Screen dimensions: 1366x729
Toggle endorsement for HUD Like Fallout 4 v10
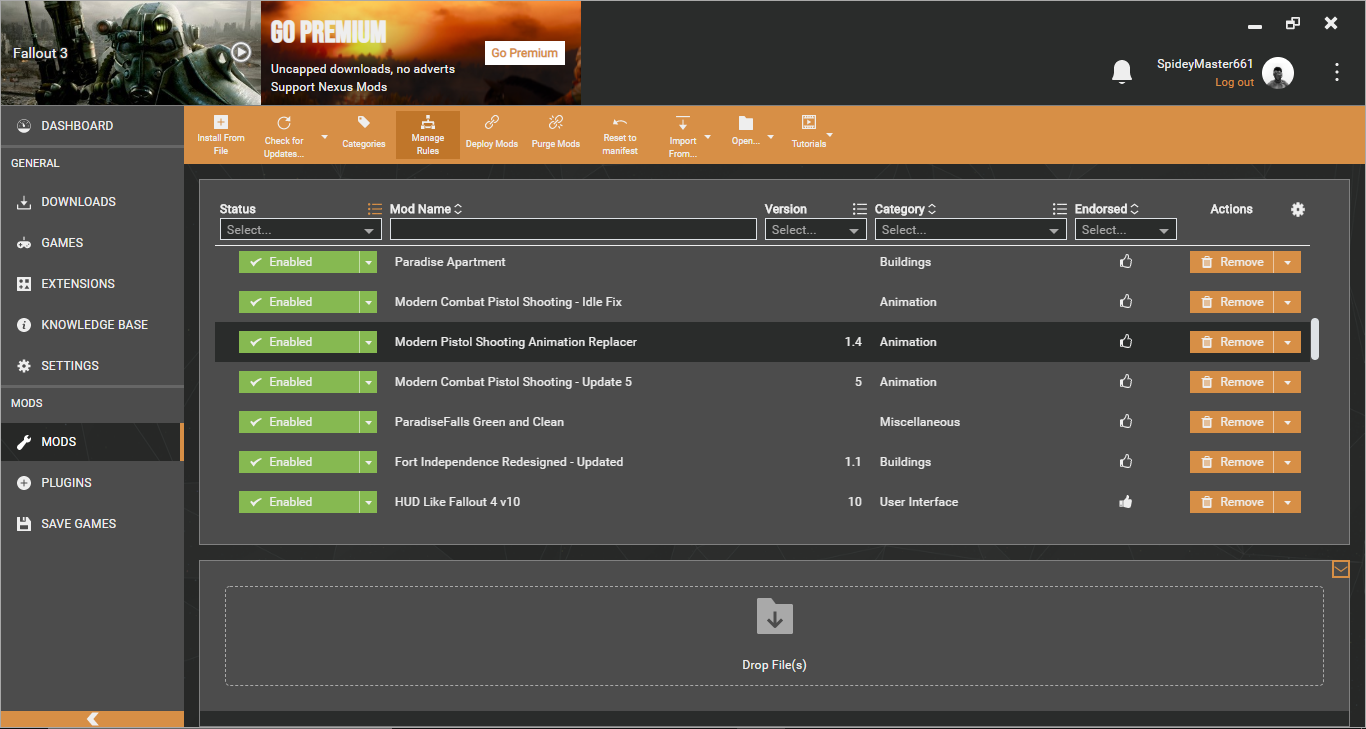tap(1126, 502)
